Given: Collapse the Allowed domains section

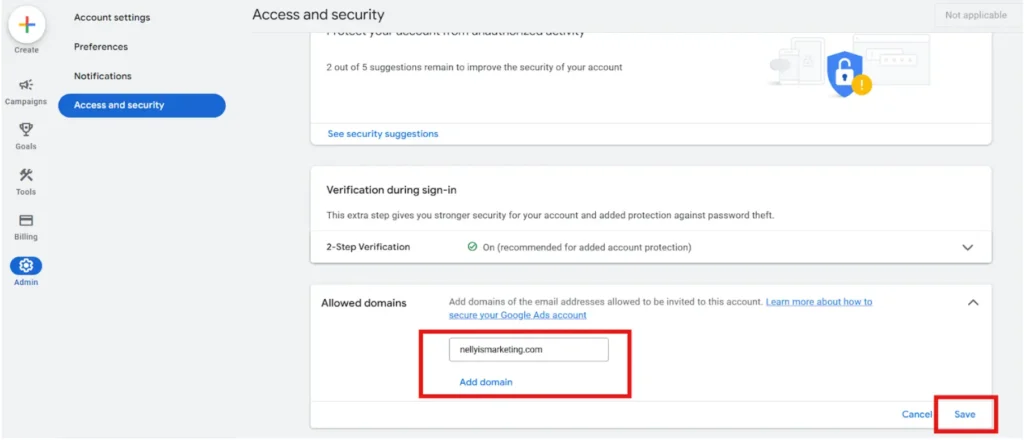Looking at the screenshot, I should click(x=973, y=303).
